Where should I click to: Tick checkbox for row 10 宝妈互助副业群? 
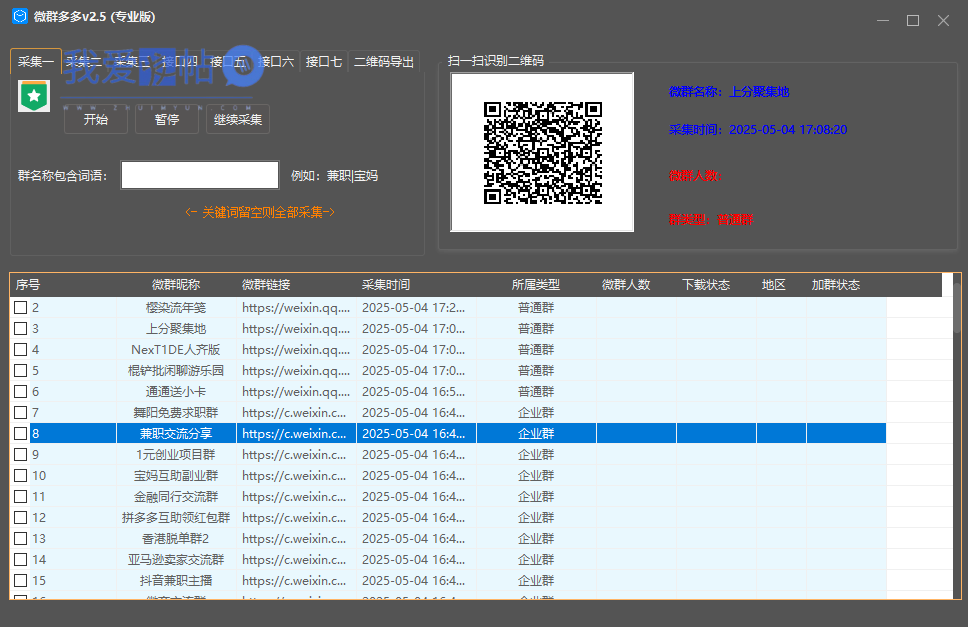coord(20,475)
